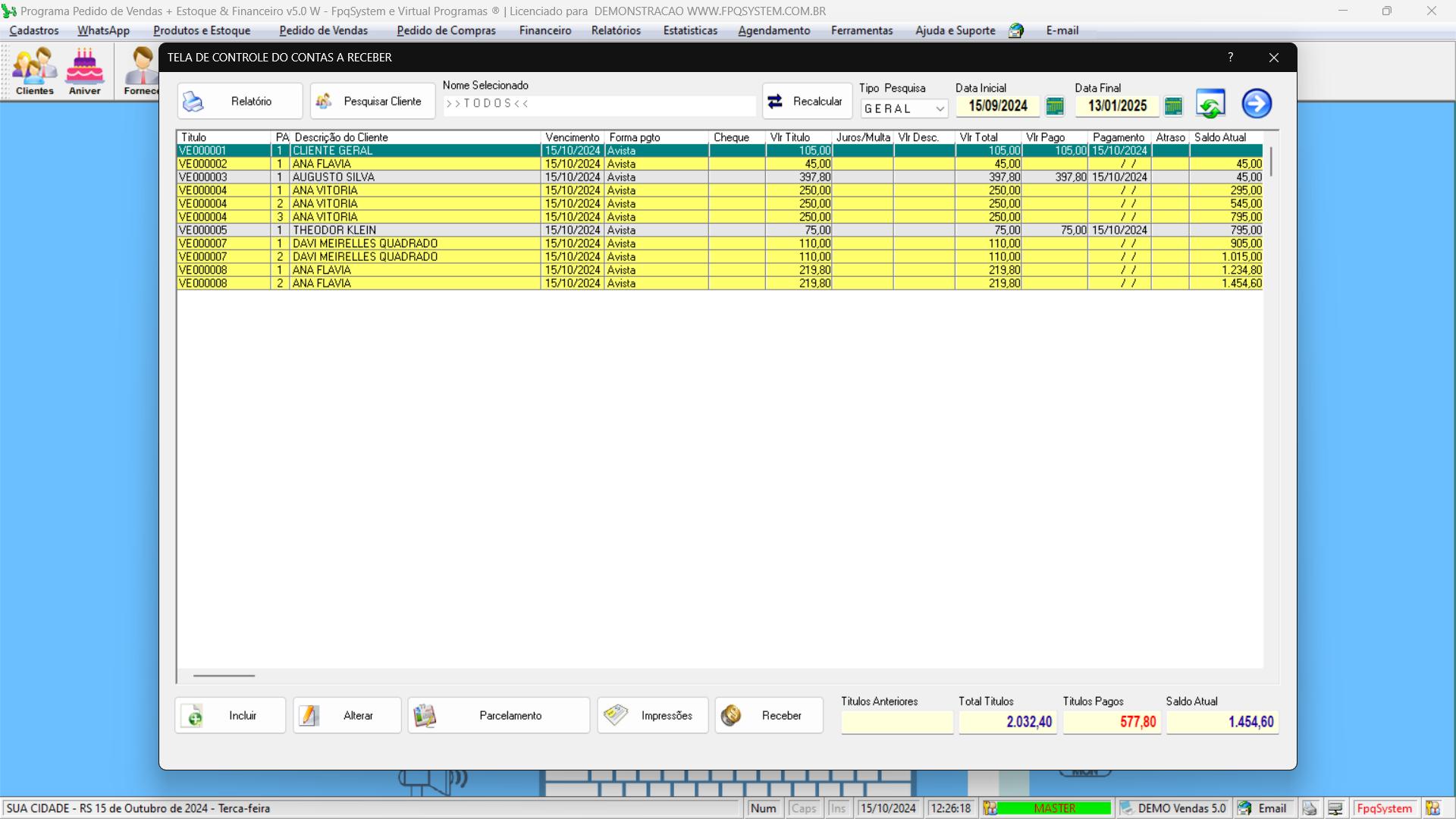Click the Vencimento column header
This screenshot has height=819, width=1456.
[x=573, y=137]
